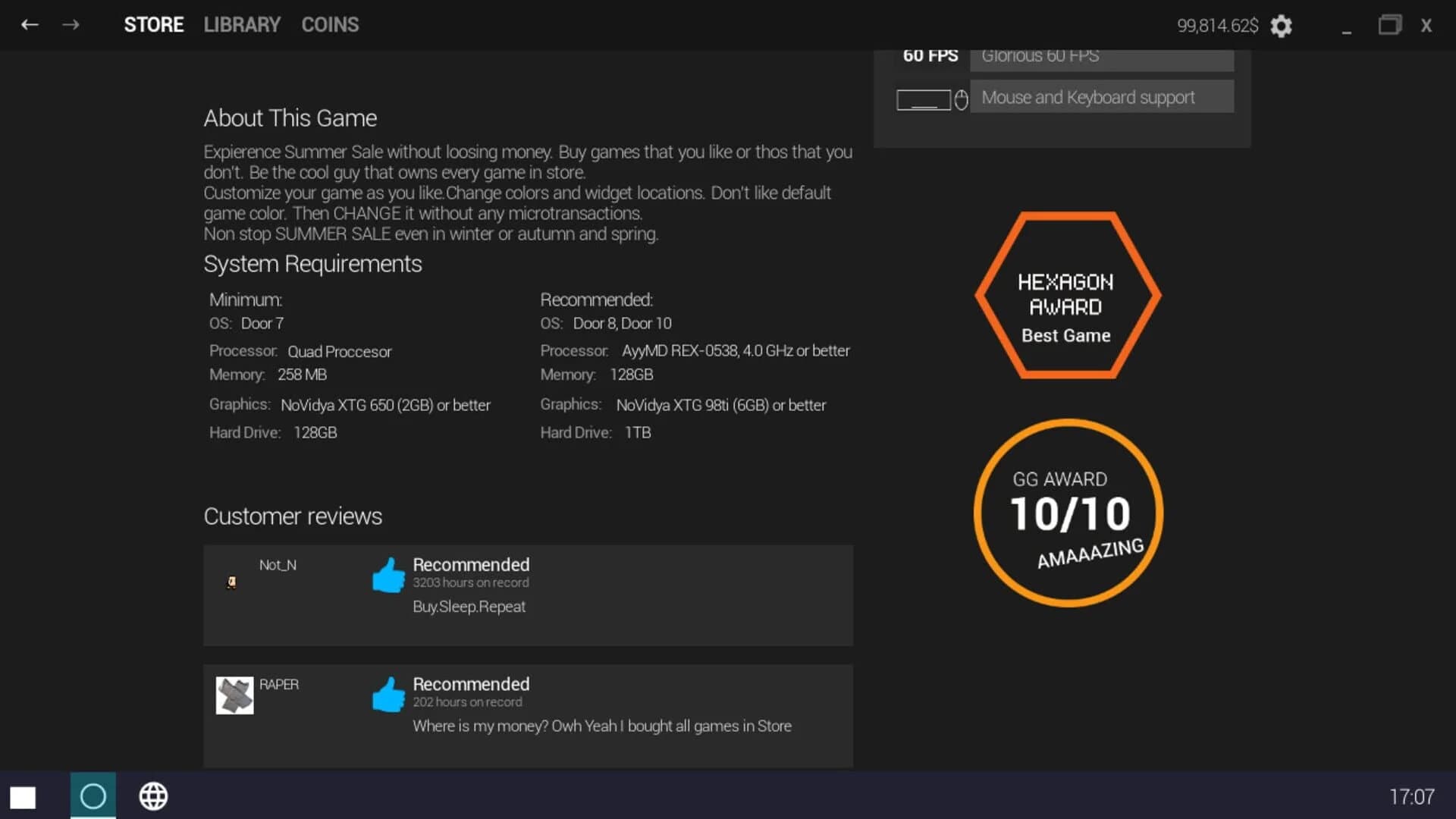Click the thumbs-up icon on Not_N's review
This screenshot has width=1456, height=819.
pos(388,575)
